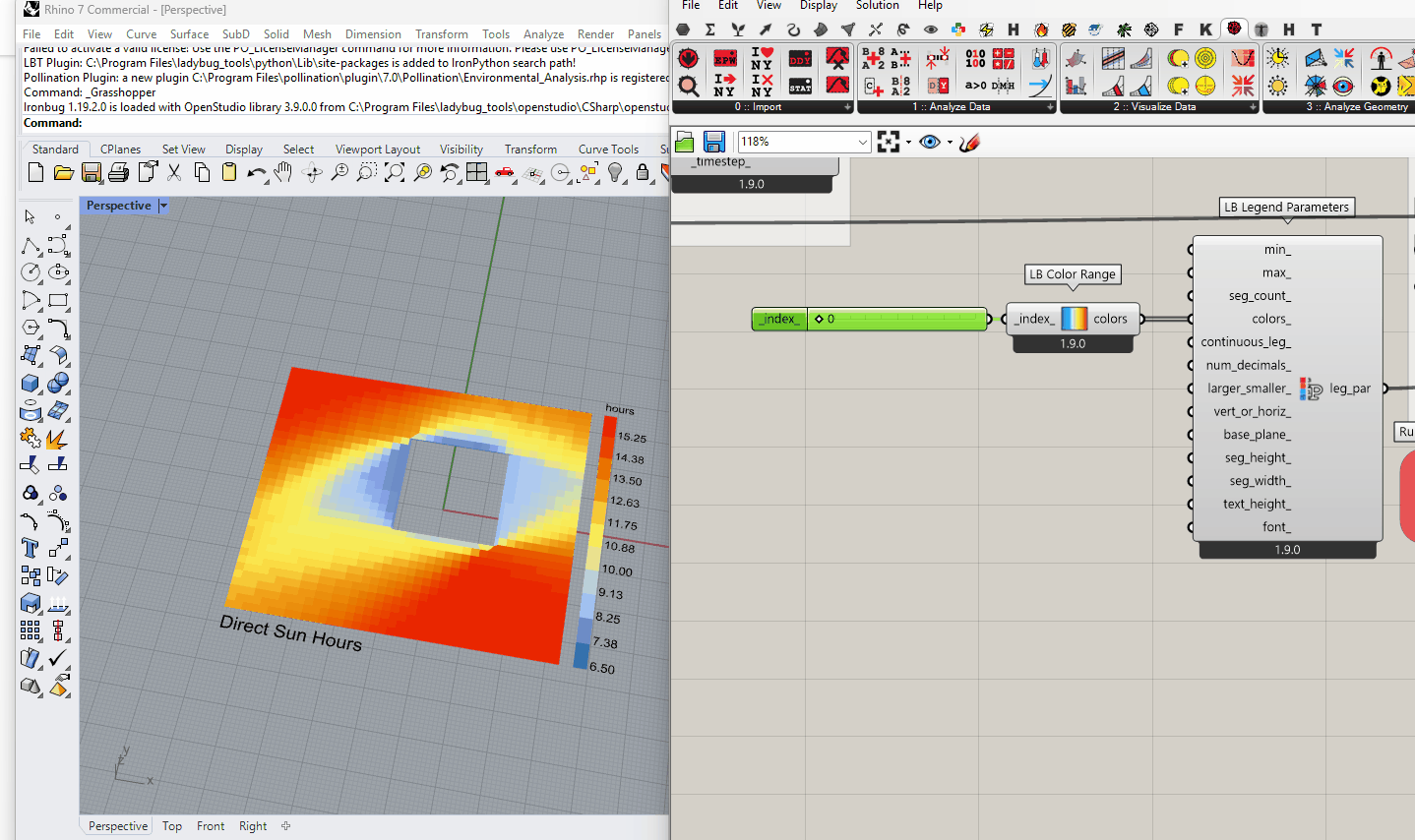1415x840 pixels.
Task: Open the Curve Tools toolbar tab
Action: pos(608,150)
